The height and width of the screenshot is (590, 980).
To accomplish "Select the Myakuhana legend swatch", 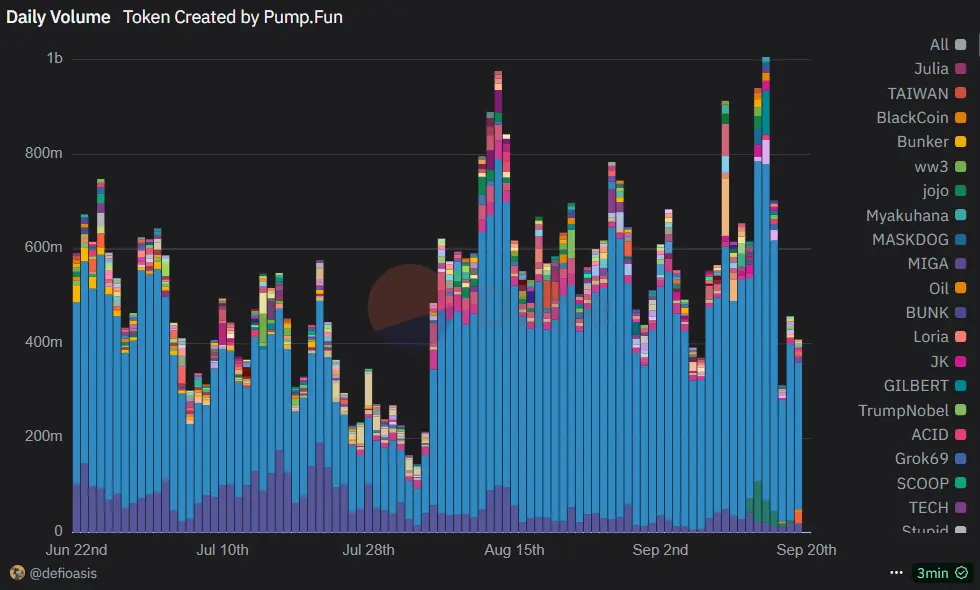I will click(x=961, y=215).
